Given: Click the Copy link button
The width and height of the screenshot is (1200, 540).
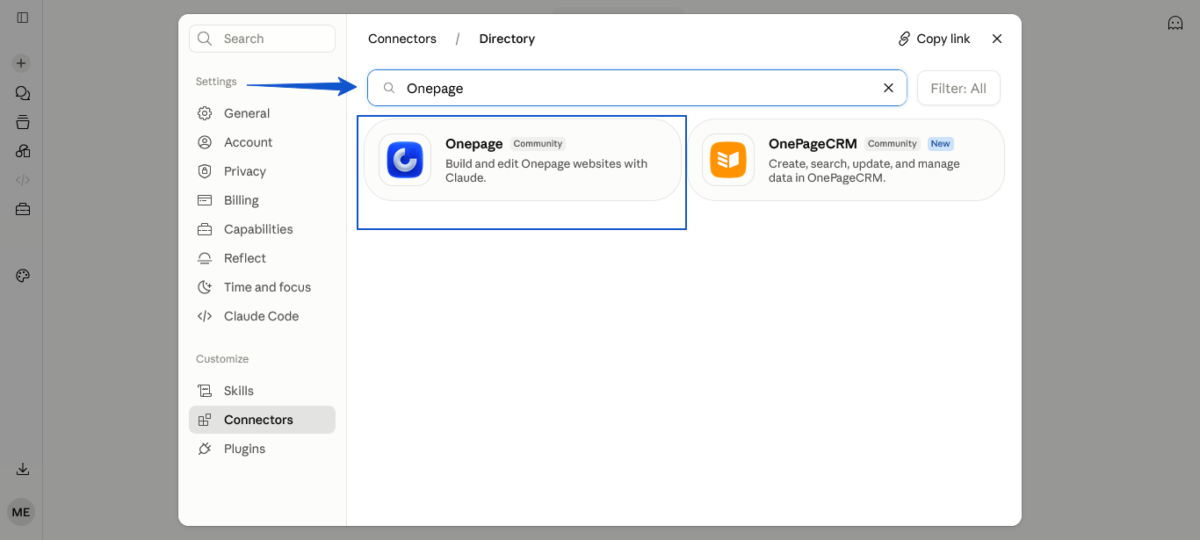Looking at the screenshot, I should (934, 39).
